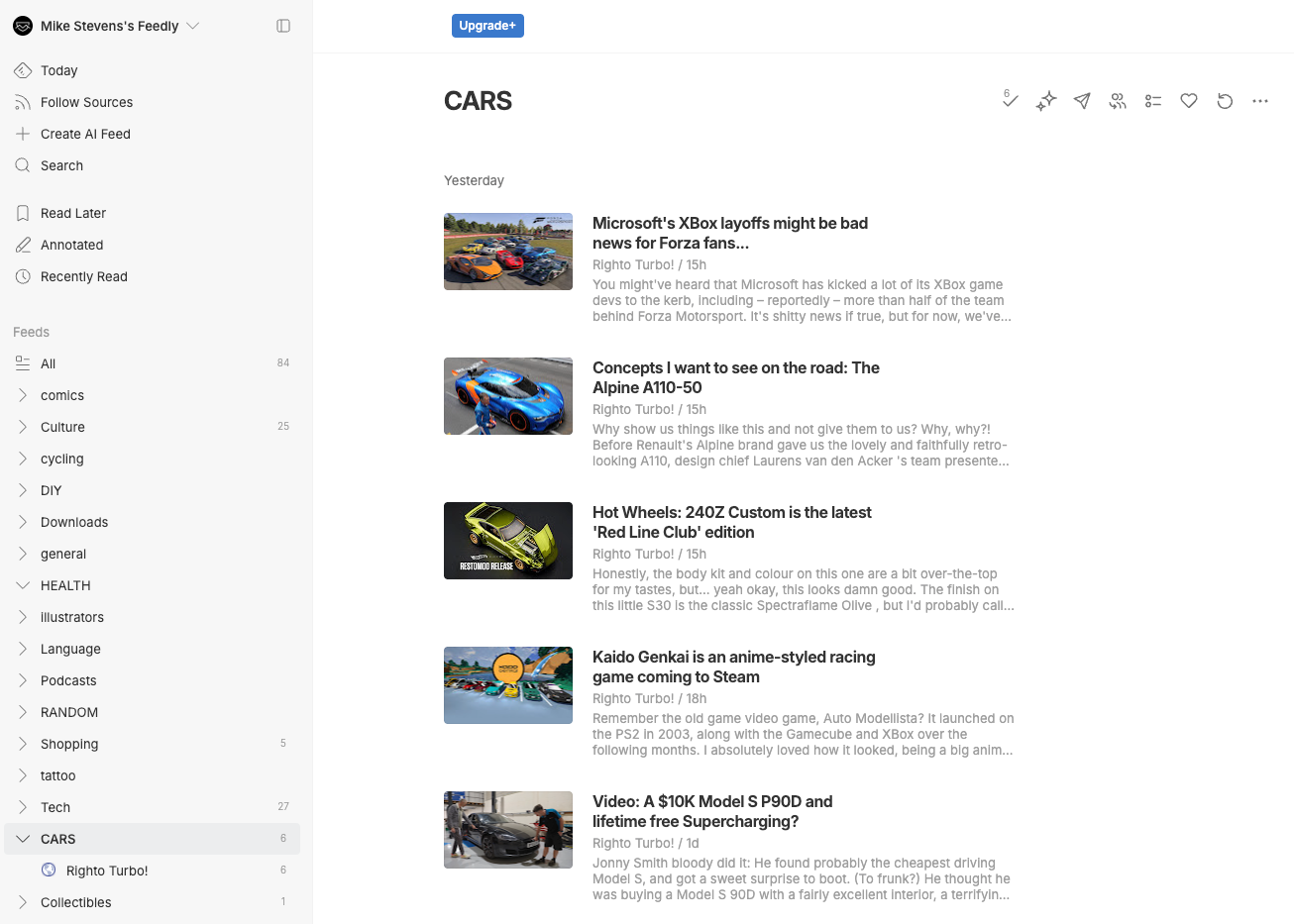Click the Feedly logo avatar icon
Screen dimensions: 1294x924
[x=23, y=26]
